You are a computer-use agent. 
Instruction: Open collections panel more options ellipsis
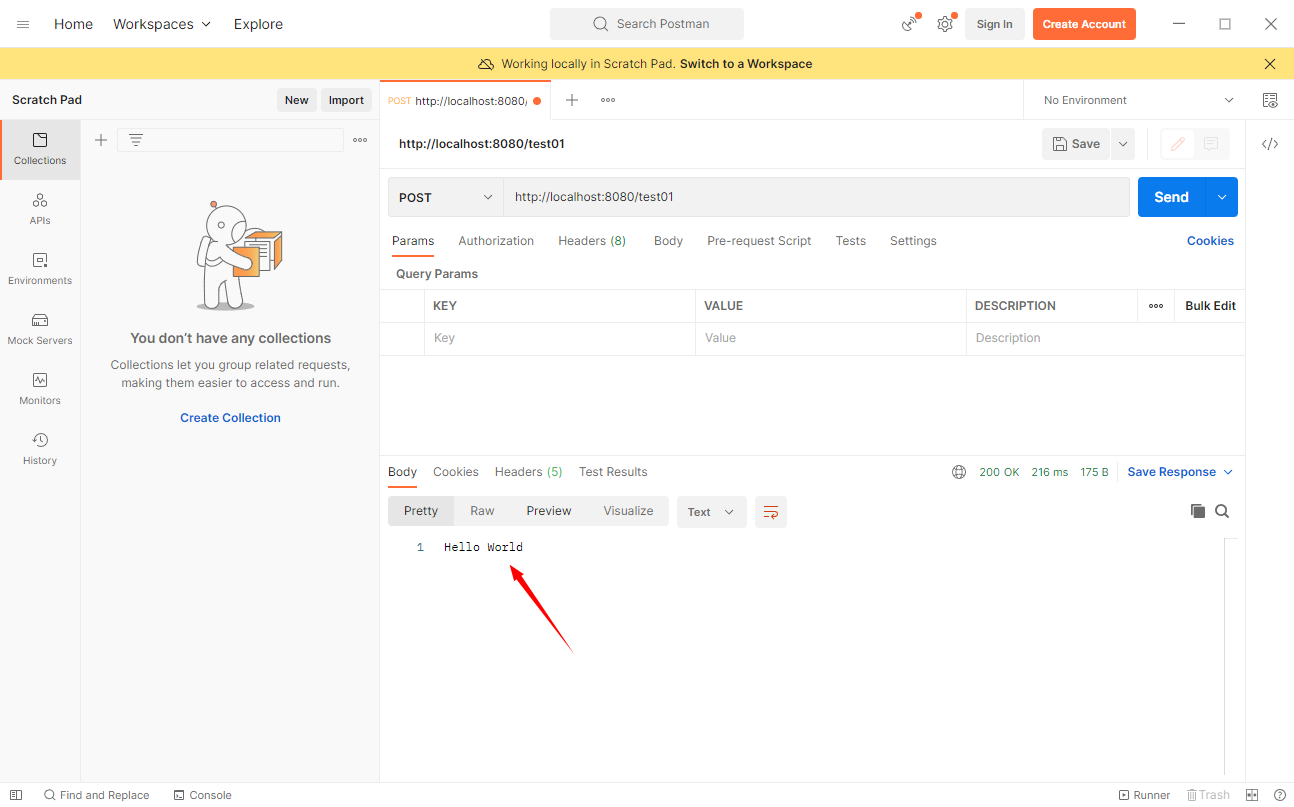click(360, 140)
